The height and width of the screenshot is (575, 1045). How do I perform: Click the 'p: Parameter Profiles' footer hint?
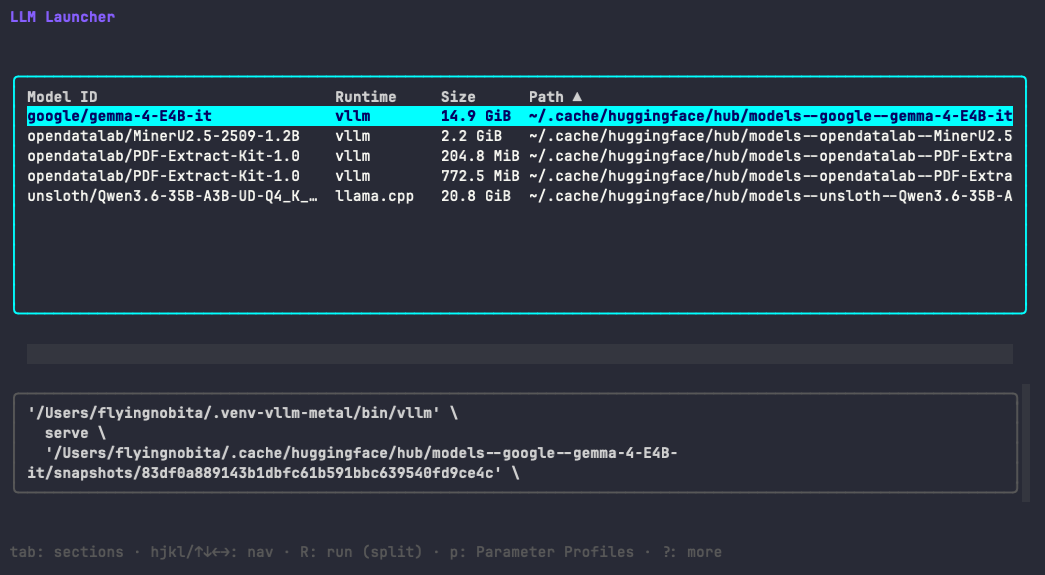coord(542,552)
